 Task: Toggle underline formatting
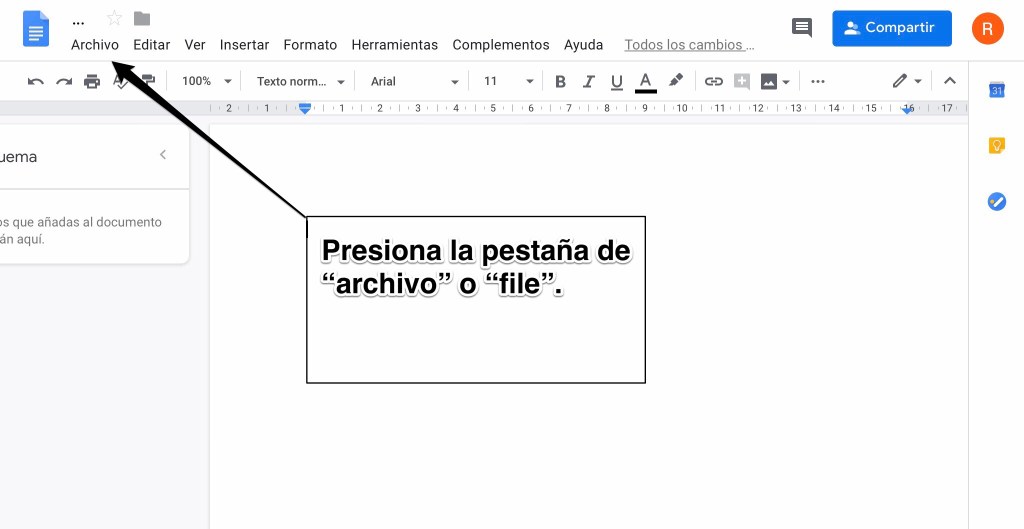[x=616, y=81]
